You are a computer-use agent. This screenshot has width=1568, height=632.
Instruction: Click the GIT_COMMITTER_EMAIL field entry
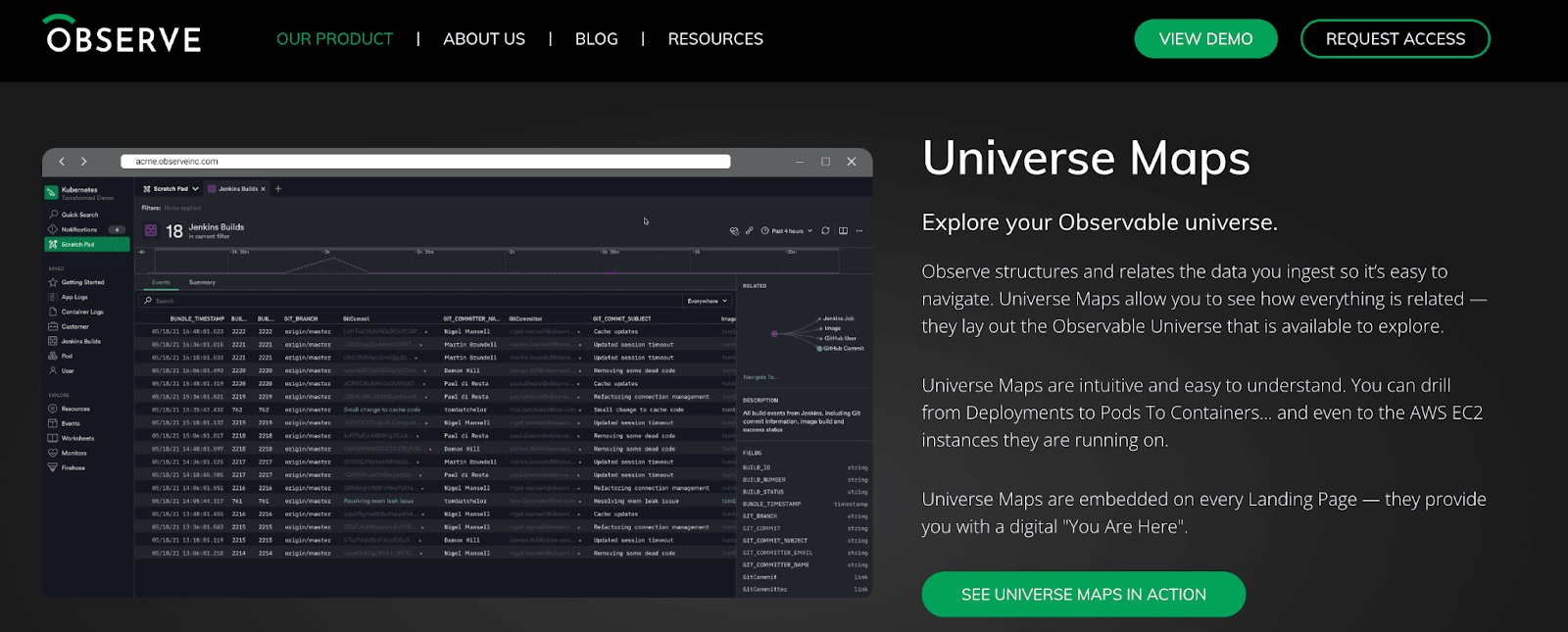point(805,553)
